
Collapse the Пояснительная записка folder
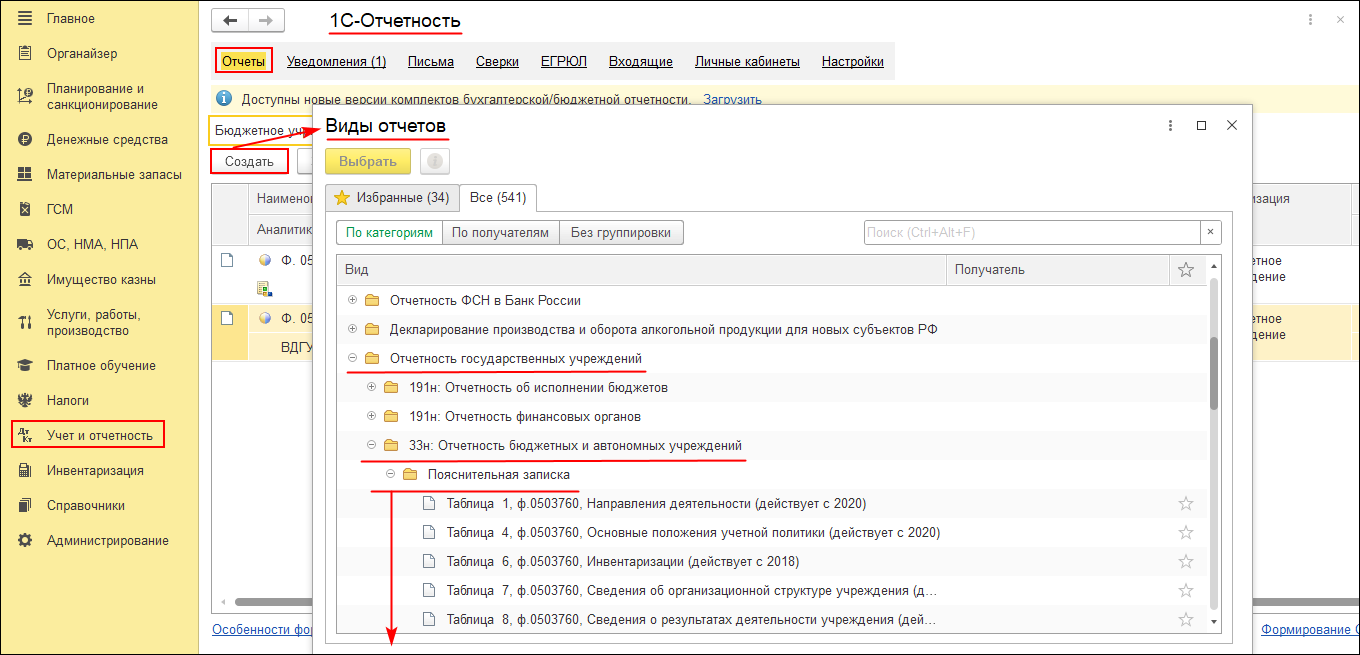[391, 474]
